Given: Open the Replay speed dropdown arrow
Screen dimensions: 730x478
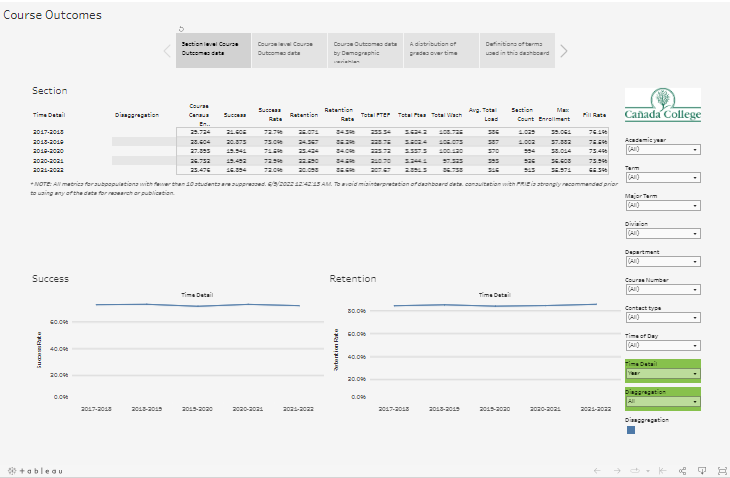Looking at the screenshot, I should 648,471.
